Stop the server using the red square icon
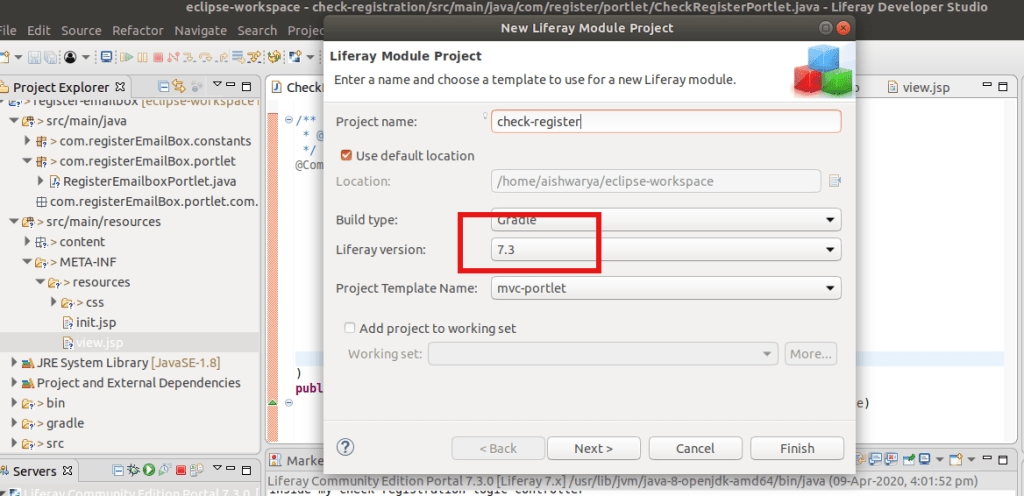The image size is (1024, 496). 181,470
